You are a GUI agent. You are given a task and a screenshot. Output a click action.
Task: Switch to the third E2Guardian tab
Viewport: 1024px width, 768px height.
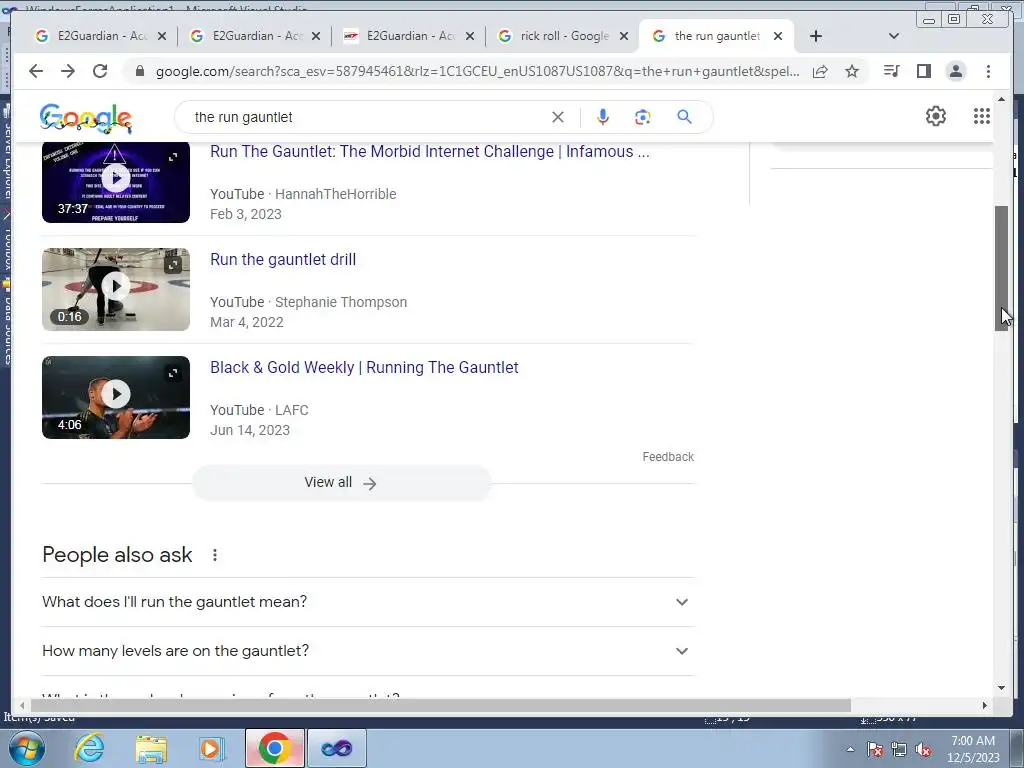(409, 36)
